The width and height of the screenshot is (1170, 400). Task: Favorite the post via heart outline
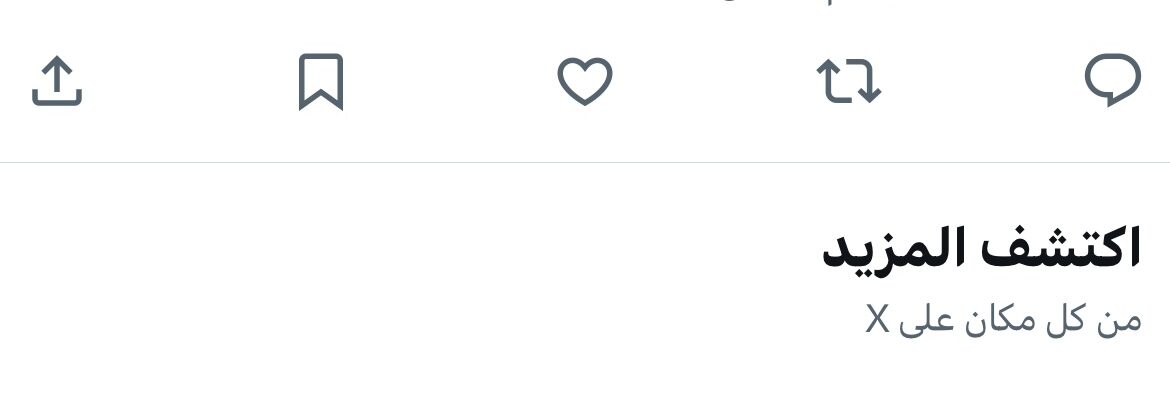585,81
